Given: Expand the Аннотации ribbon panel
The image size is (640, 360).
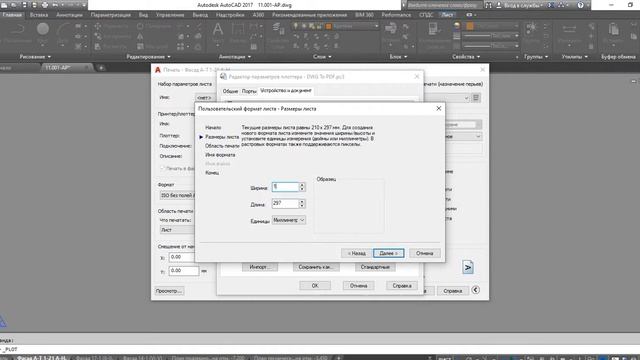Looking at the screenshot, I should pos(235,57).
